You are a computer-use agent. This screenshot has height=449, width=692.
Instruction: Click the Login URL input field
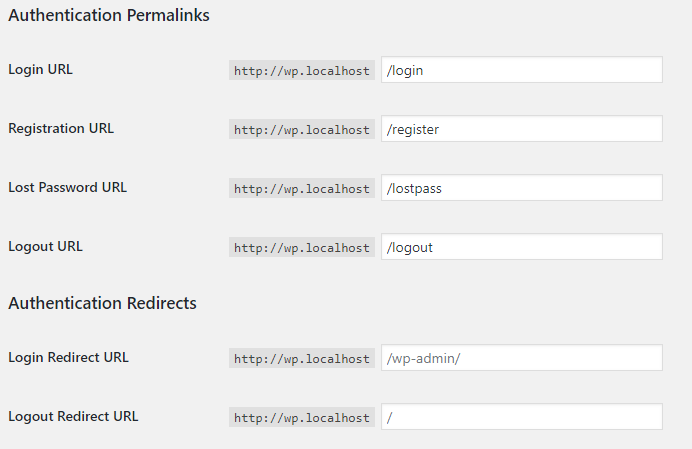click(x=522, y=70)
